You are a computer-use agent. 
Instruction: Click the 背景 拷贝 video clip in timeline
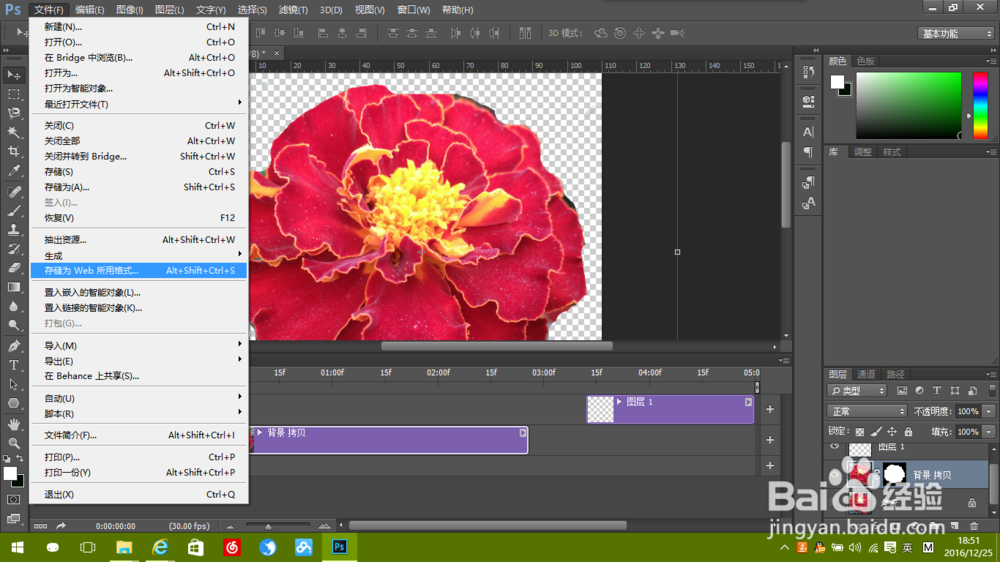click(x=390, y=440)
